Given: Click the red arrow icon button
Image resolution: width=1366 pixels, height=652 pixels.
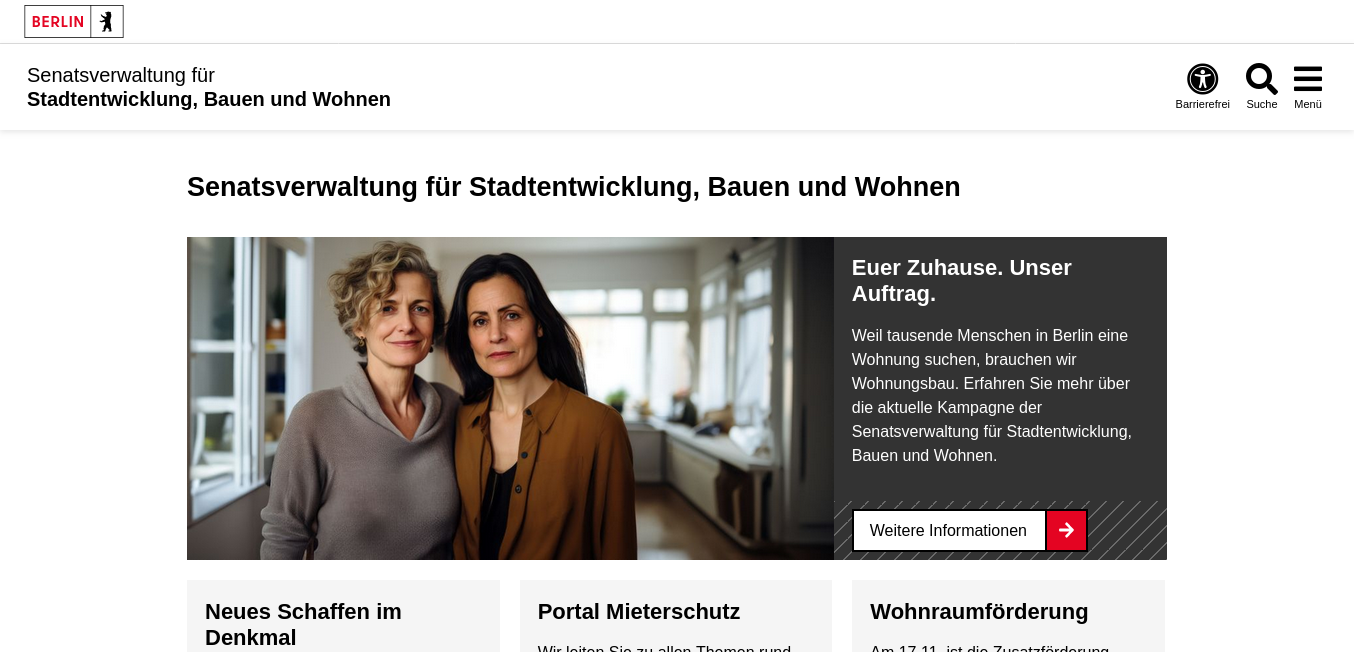Looking at the screenshot, I should 1067,530.
